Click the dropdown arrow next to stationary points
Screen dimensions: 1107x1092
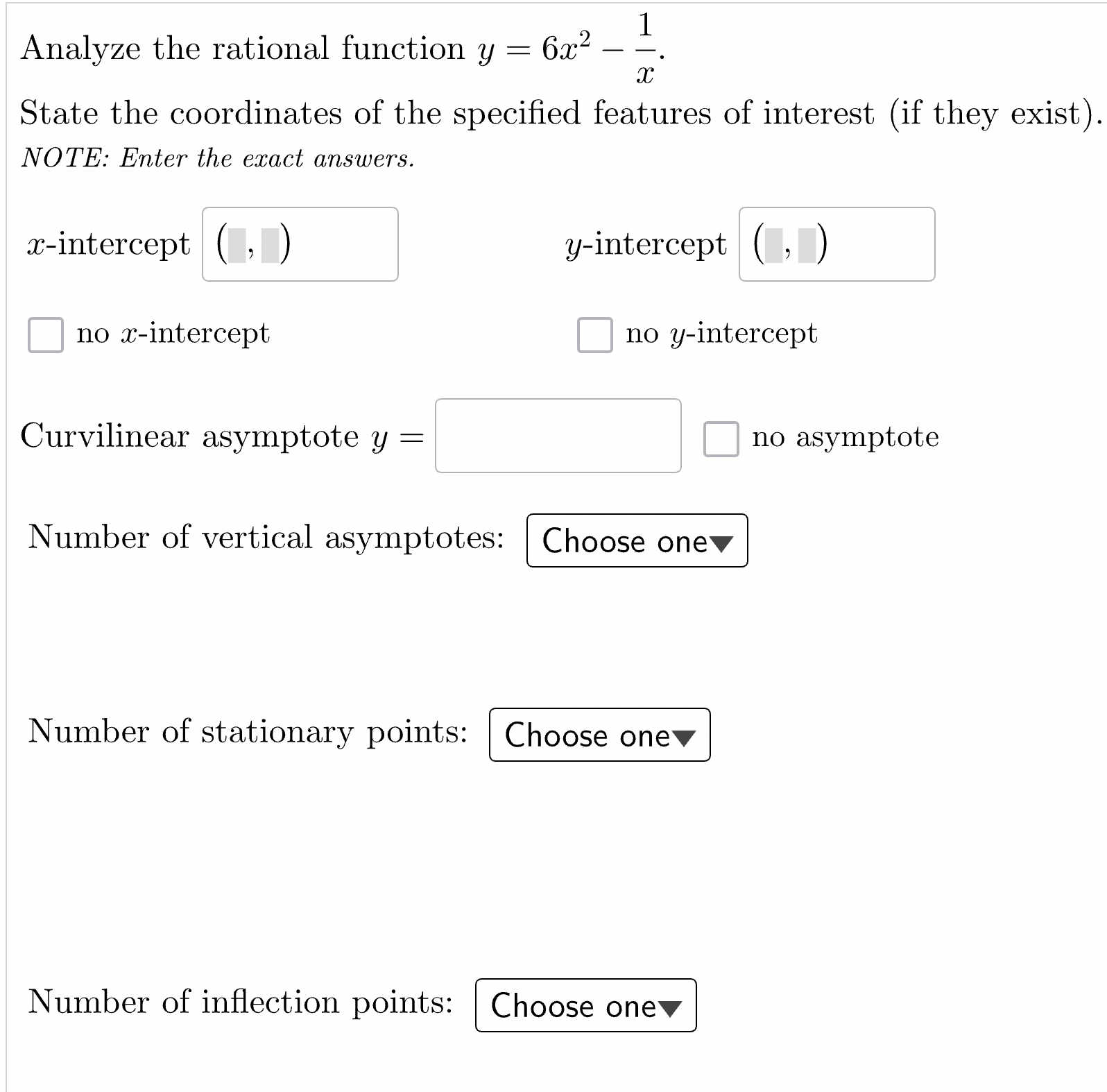coord(684,737)
